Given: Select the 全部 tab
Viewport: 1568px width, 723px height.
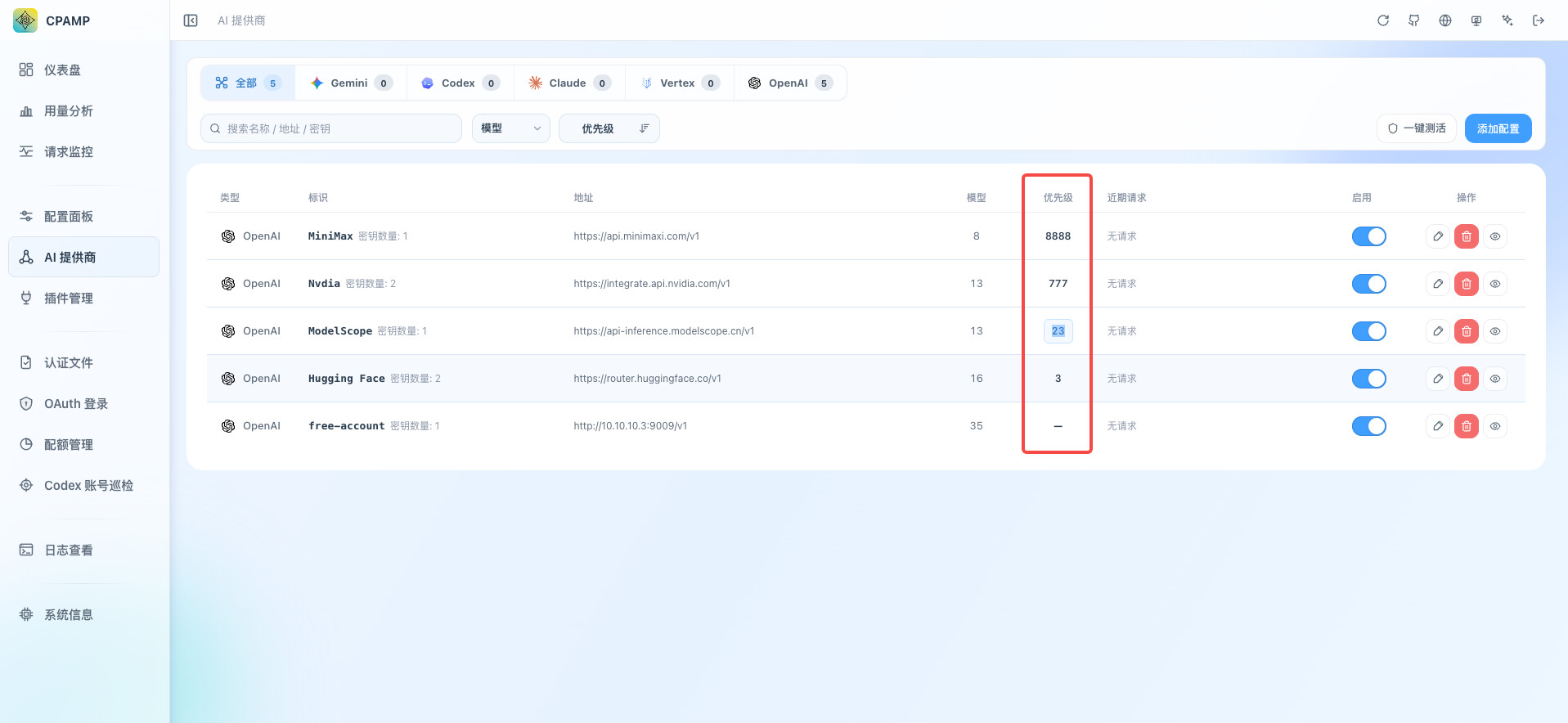Looking at the screenshot, I should click(x=248, y=83).
